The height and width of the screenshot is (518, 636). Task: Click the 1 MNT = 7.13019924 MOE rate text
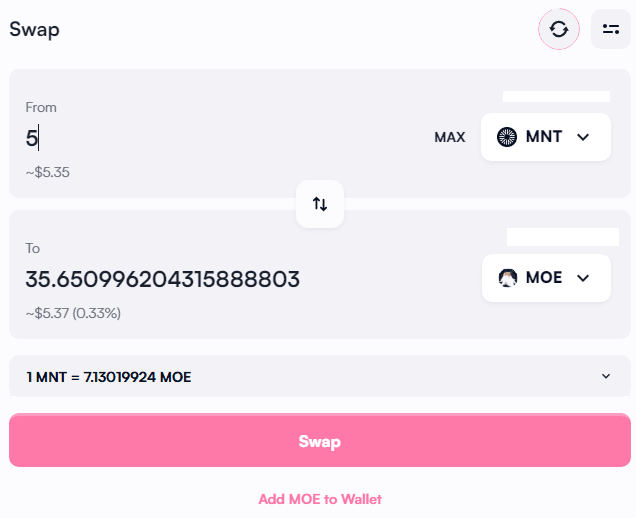(108, 377)
